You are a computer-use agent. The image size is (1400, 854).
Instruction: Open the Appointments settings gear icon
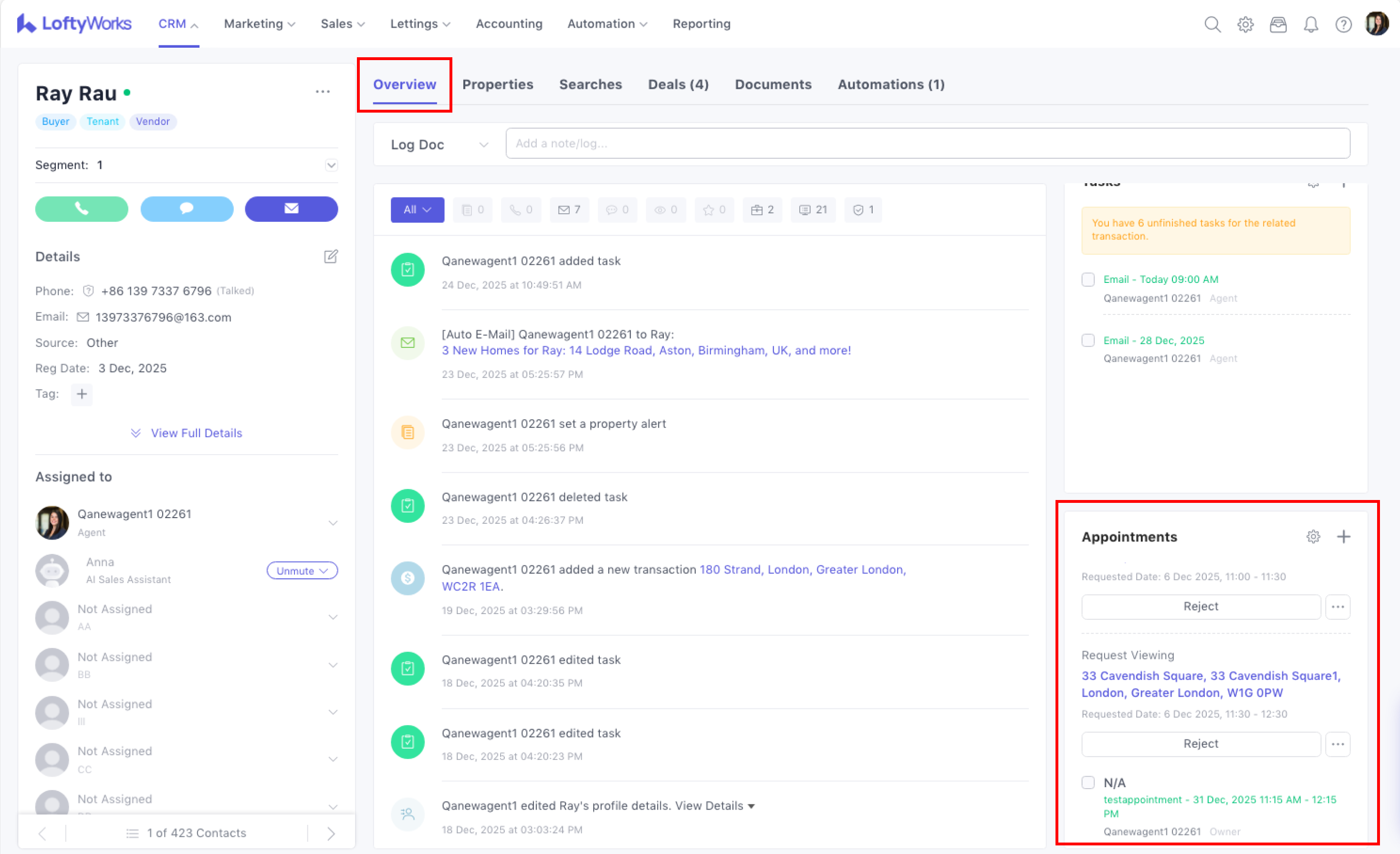coord(1313,537)
